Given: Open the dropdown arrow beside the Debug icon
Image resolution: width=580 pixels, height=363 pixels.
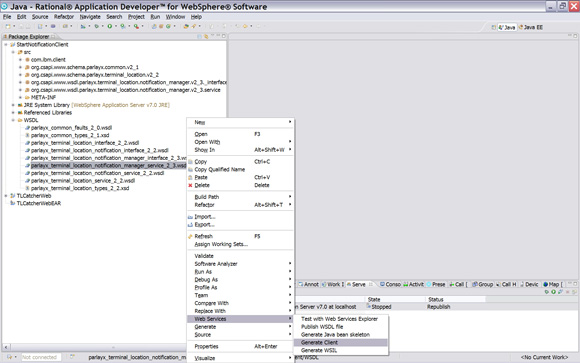Looking at the screenshot, I should 102,26.
